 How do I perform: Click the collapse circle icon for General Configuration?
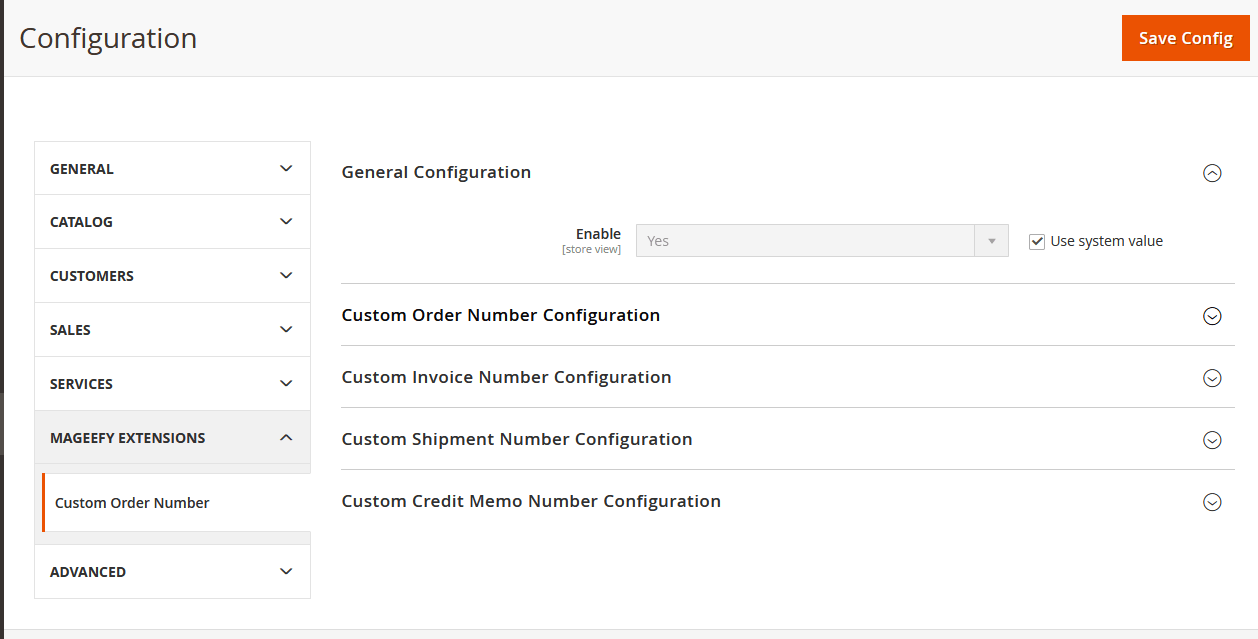pyautogui.click(x=1212, y=173)
